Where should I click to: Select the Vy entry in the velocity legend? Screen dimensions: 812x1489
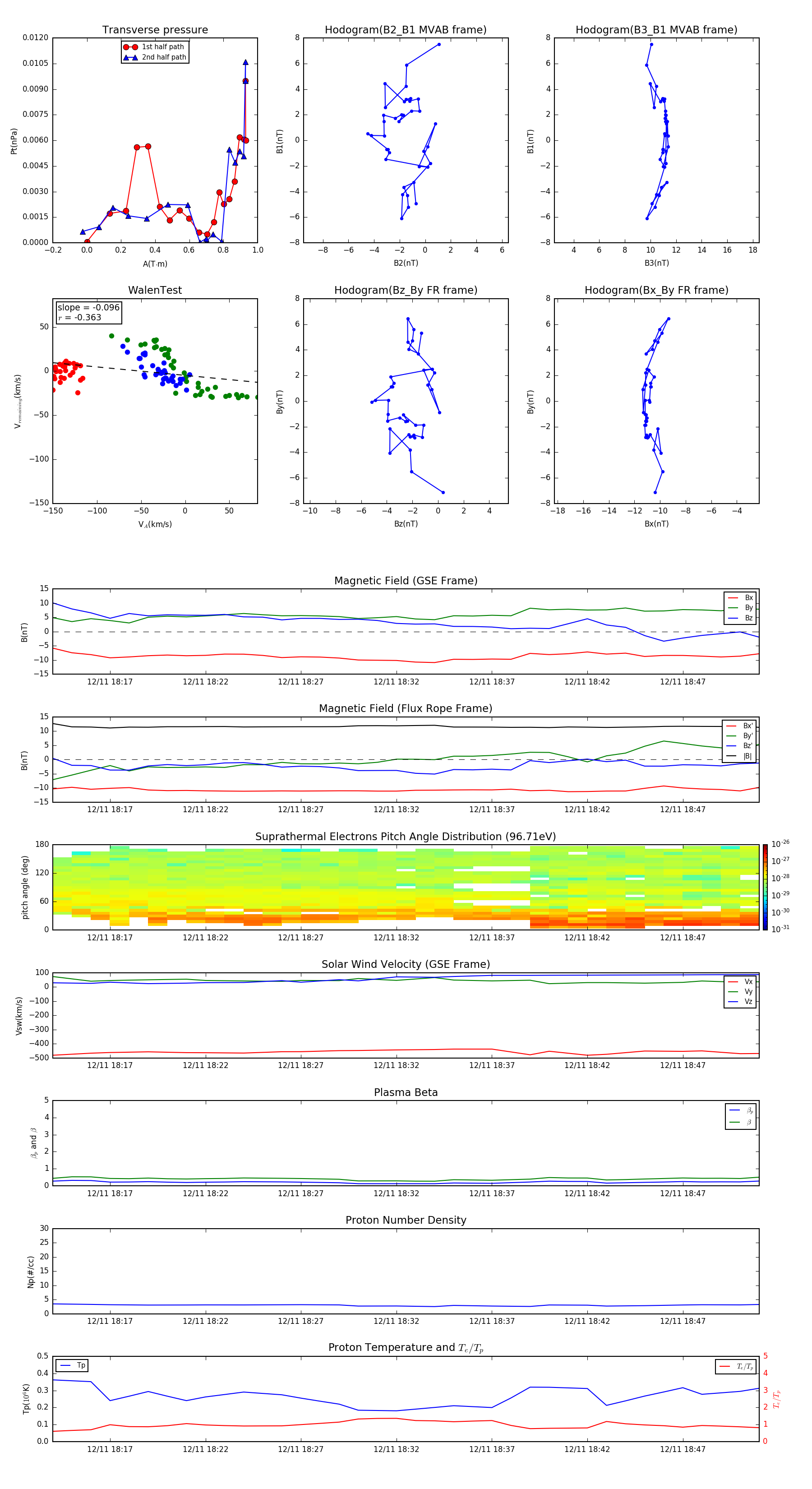(740, 991)
